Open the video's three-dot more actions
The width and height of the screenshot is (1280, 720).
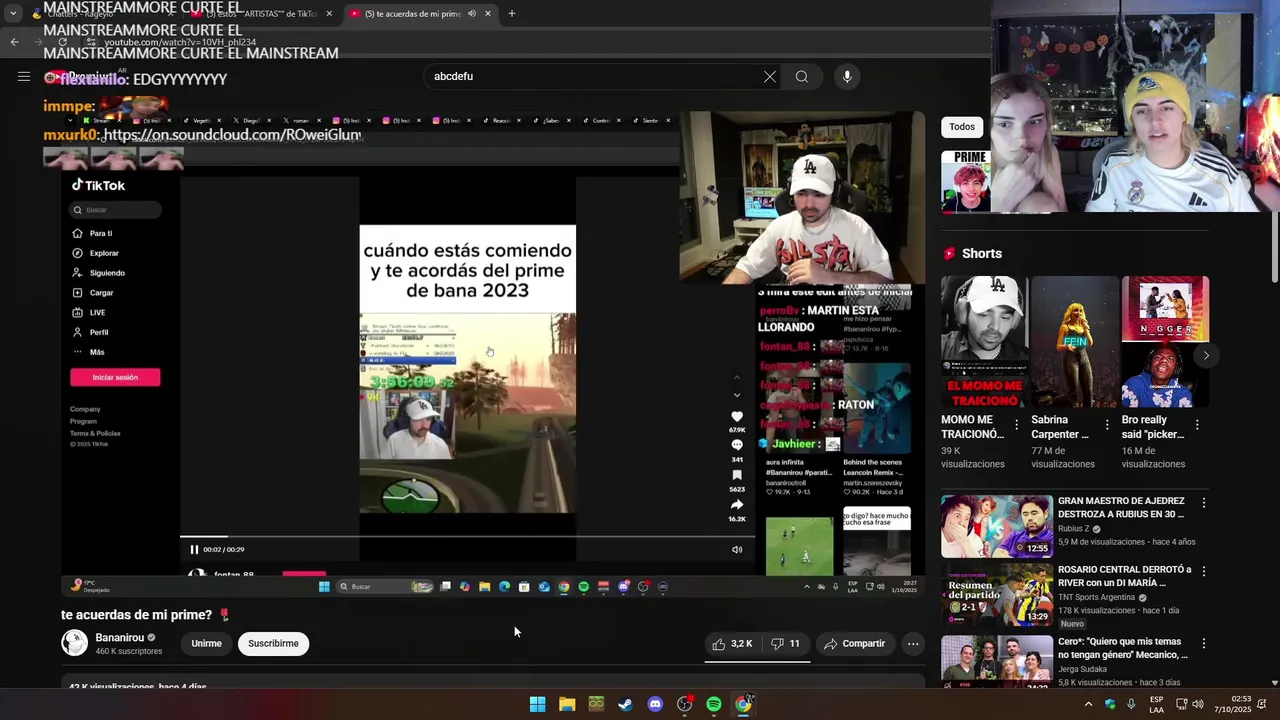tap(913, 644)
